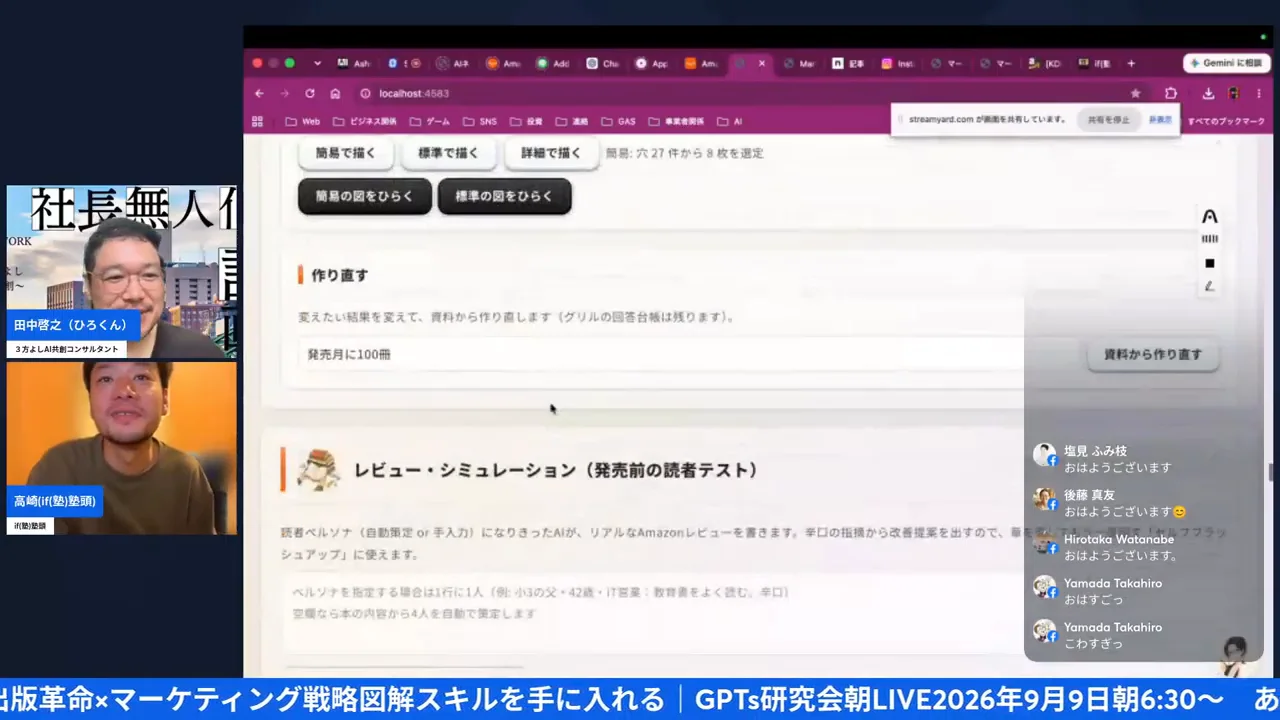
Task: Click the page scrollbar thumb
Action: (1270, 472)
